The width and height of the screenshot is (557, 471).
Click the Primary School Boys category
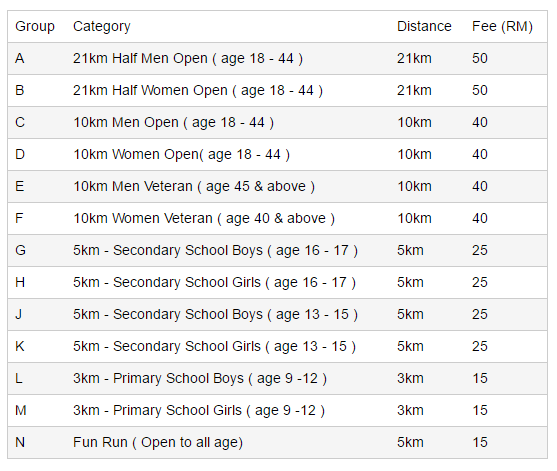tap(200, 378)
